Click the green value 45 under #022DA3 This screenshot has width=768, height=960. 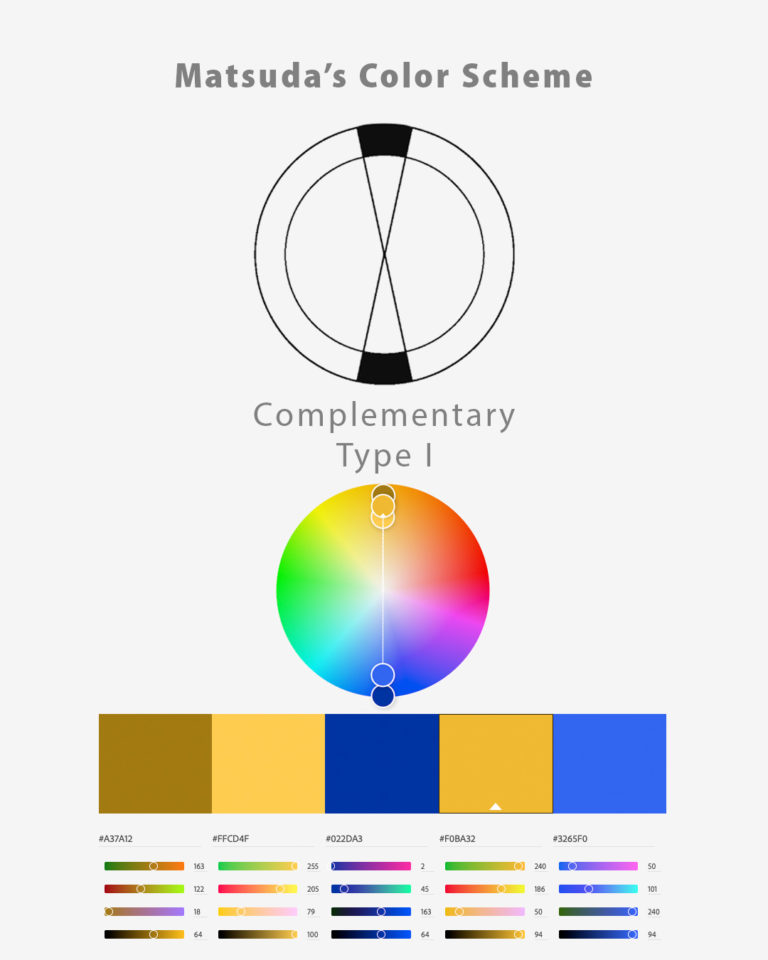point(425,889)
